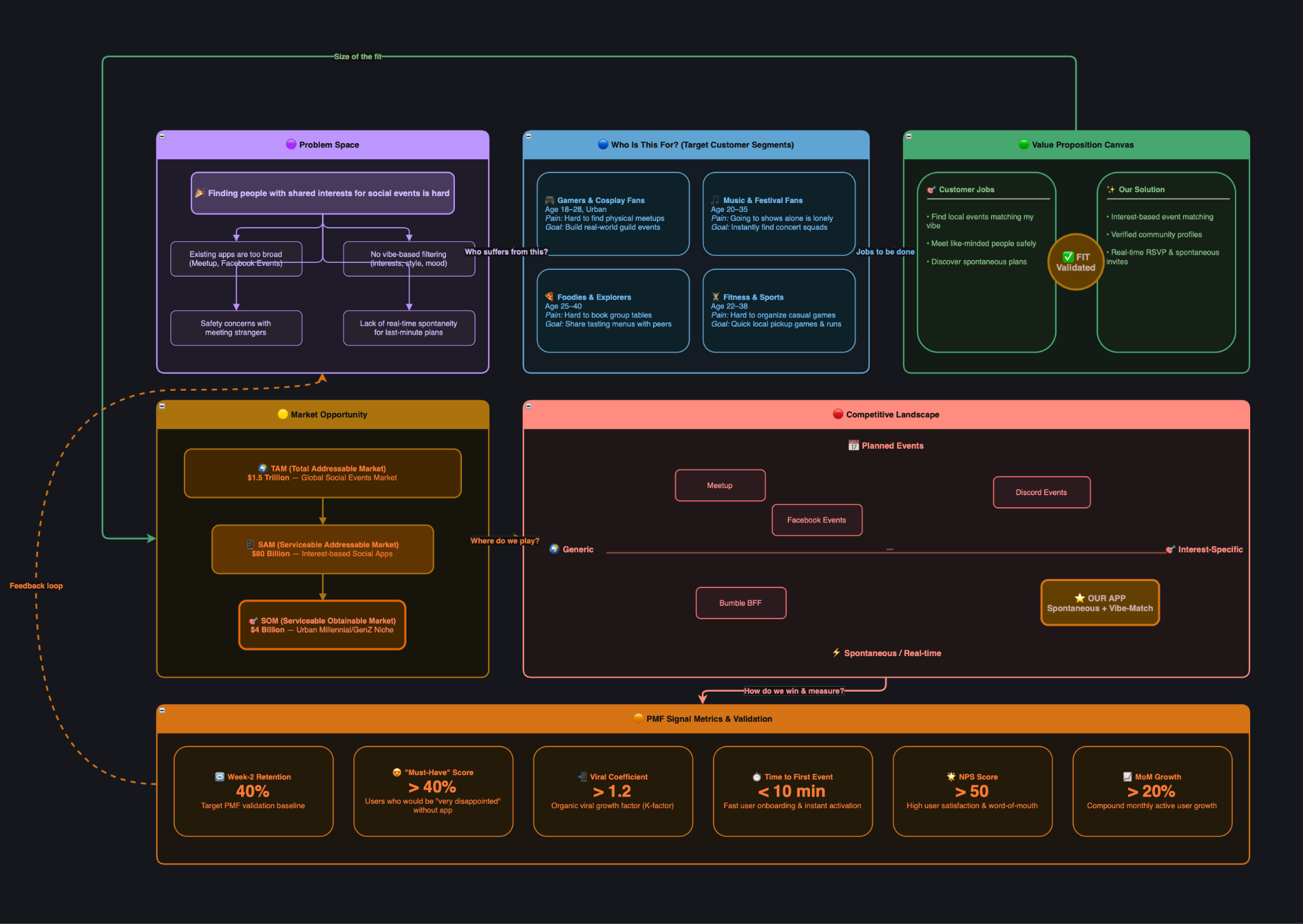Image resolution: width=1303 pixels, height=924 pixels.
Task: Click the Where do we play? edge label
Action: coord(505,541)
